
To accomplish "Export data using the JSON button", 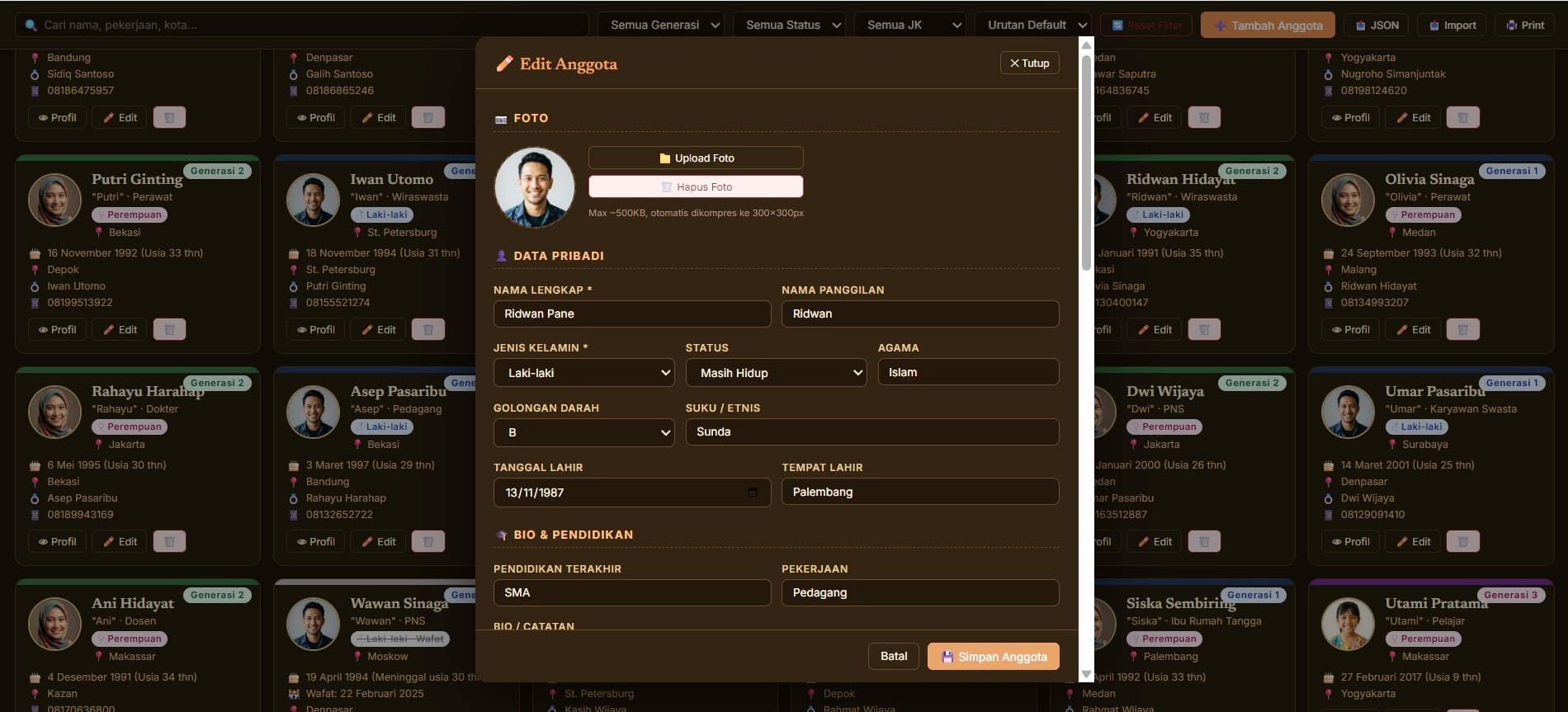I will [x=1377, y=25].
